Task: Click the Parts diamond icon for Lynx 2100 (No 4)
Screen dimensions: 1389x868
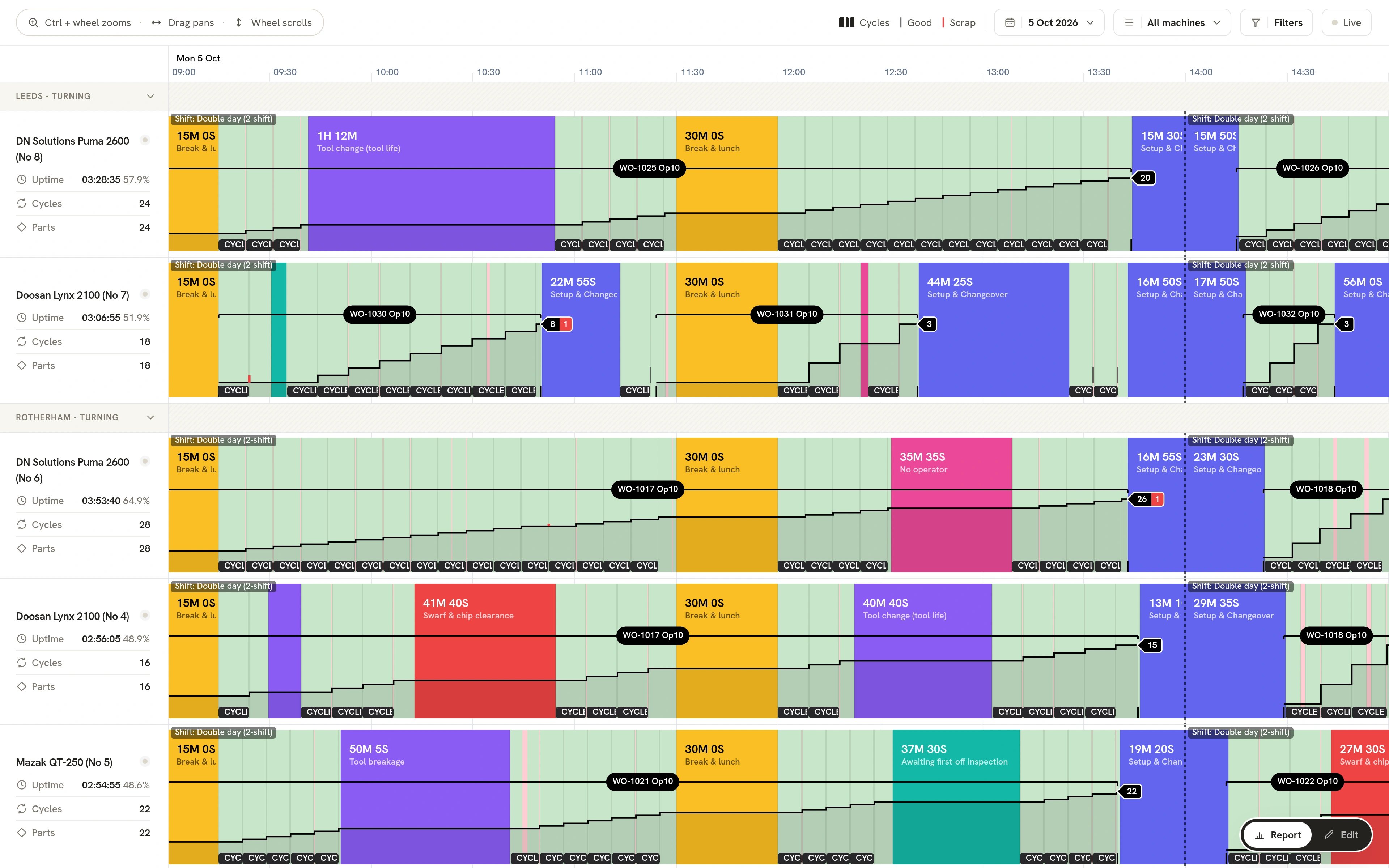Action: (x=21, y=686)
